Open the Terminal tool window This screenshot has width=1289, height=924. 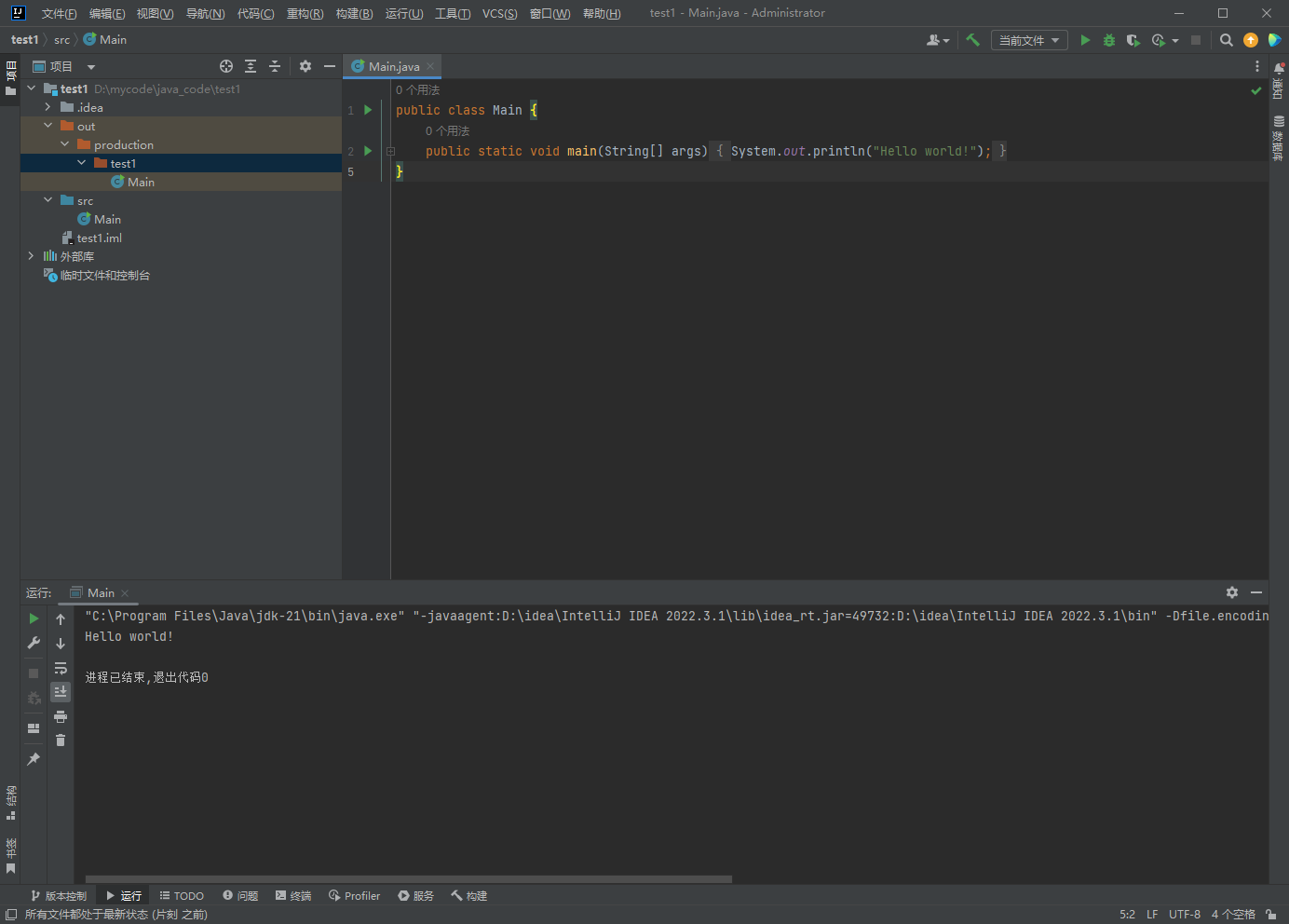[x=293, y=895]
